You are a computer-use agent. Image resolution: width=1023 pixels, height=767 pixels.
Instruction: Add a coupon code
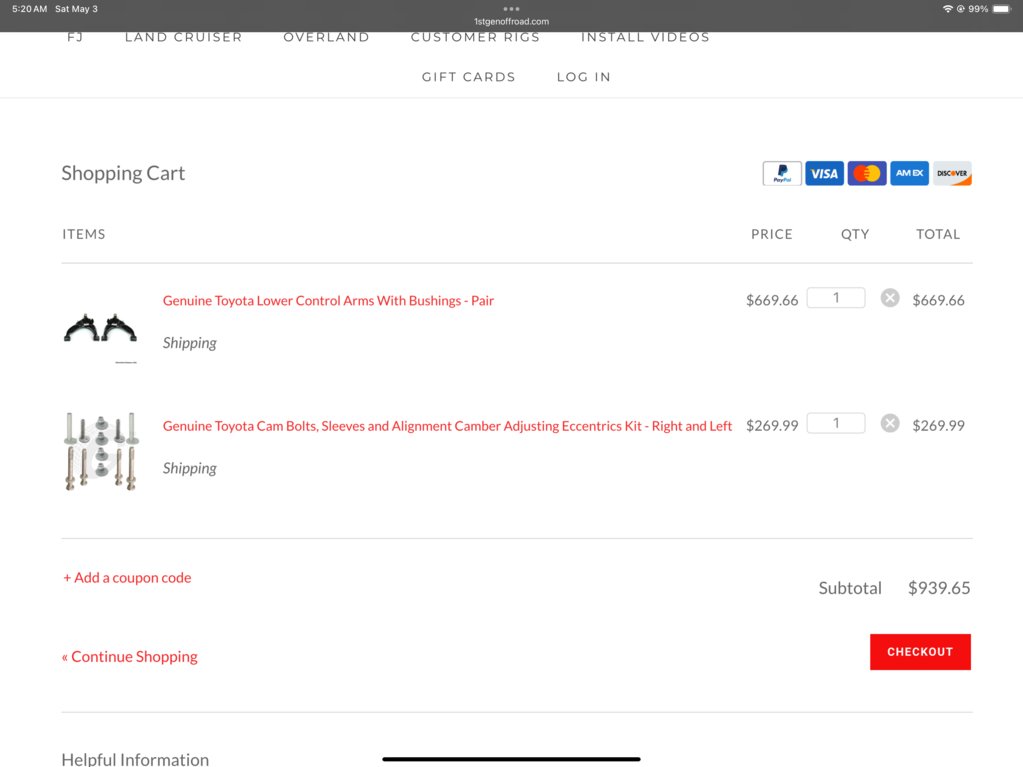(127, 578)
